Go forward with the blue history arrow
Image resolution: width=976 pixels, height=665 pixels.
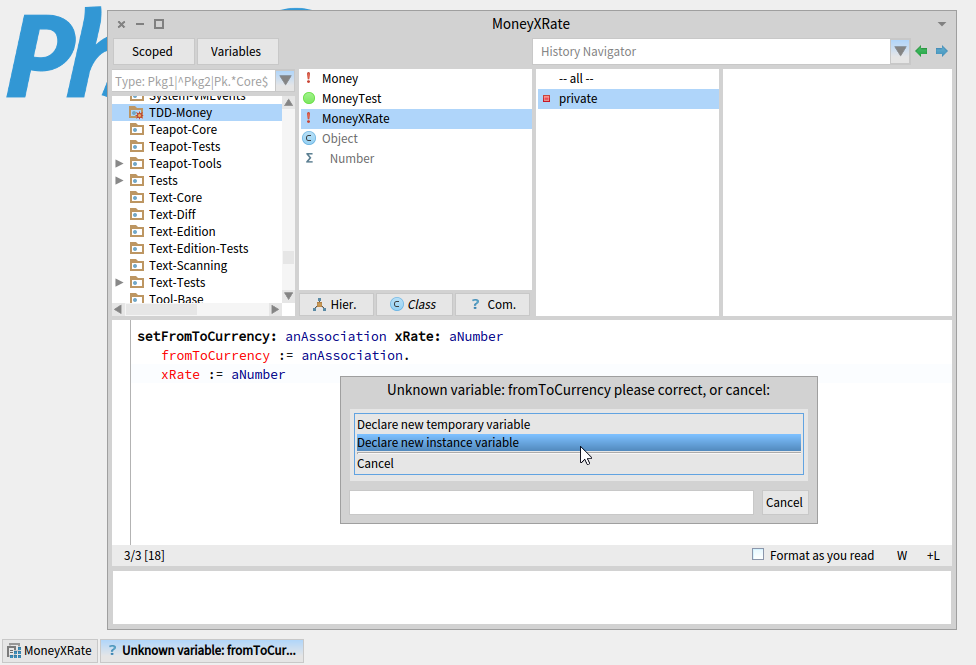942,51
